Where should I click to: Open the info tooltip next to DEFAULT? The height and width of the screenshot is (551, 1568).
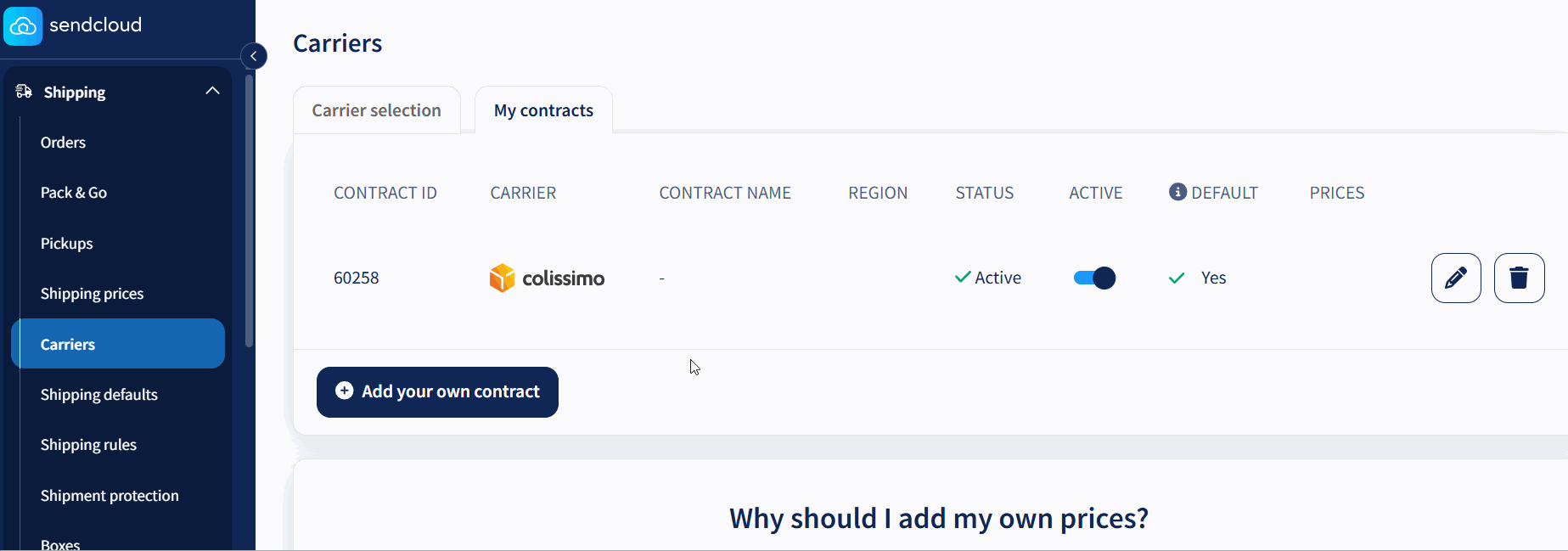[1177, 191]
